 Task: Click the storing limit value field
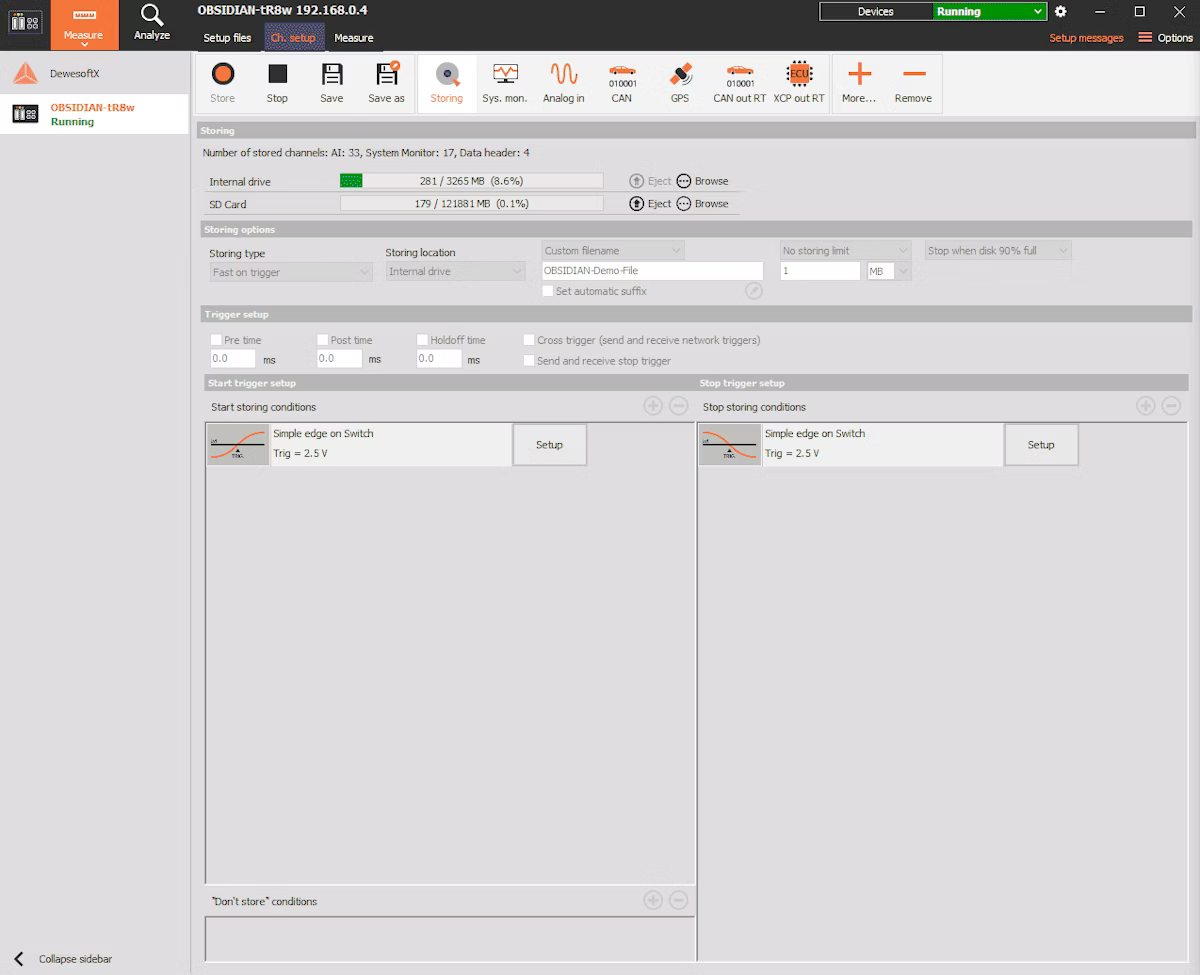click(x=820, y=271)
